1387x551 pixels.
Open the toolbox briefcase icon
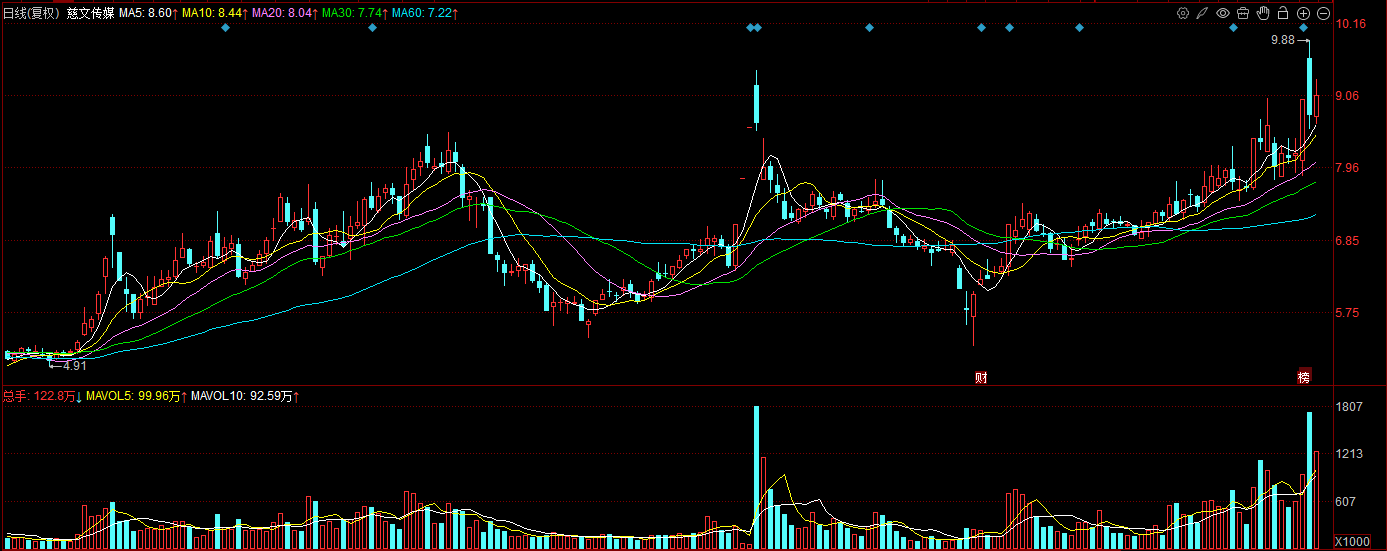[1242, 13]
